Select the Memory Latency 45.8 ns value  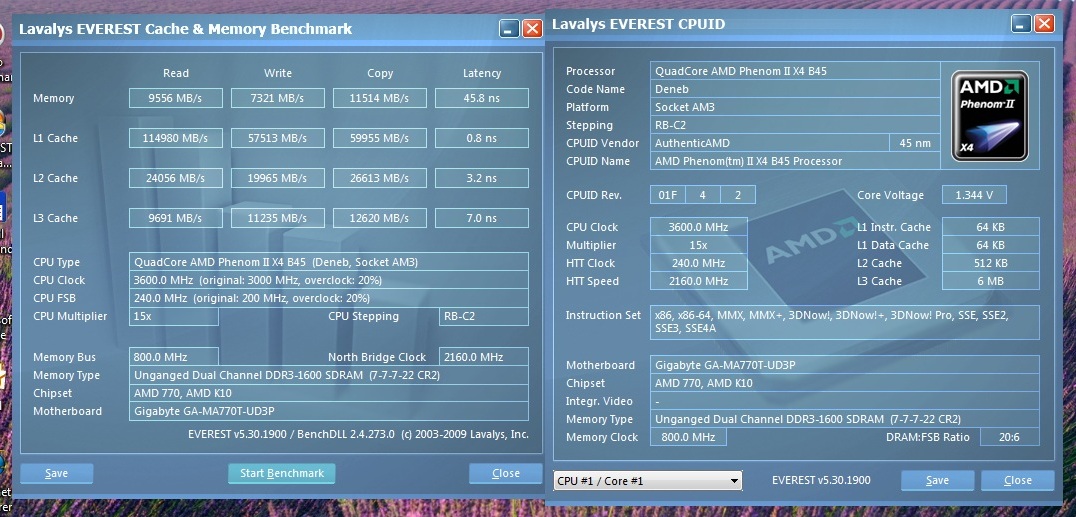pos(482,97)
